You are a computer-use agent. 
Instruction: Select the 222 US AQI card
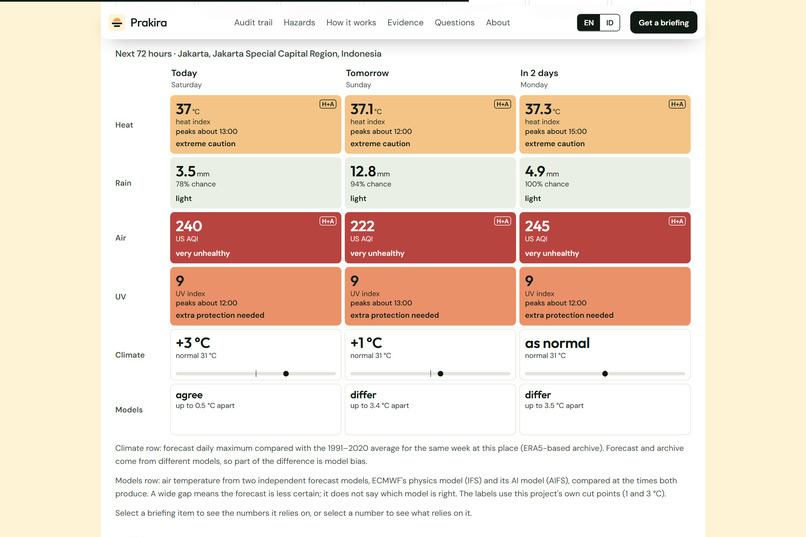coord(430,237)
